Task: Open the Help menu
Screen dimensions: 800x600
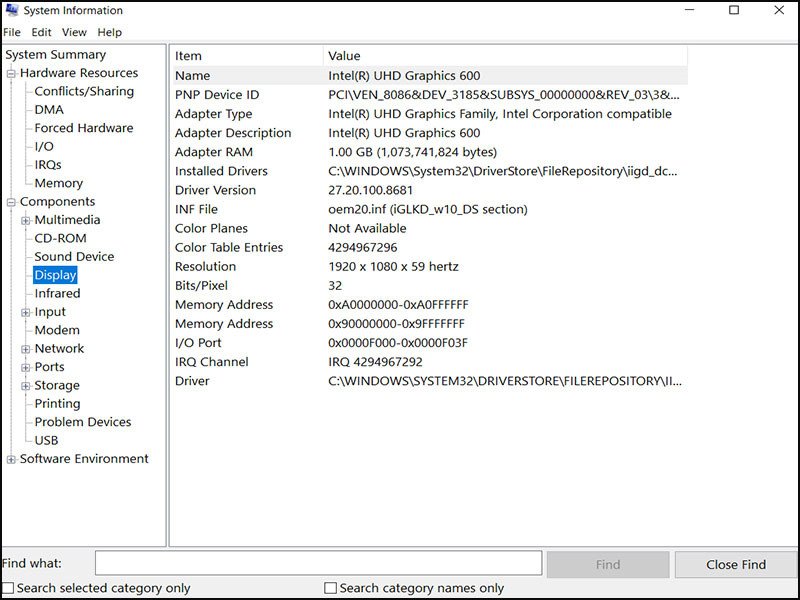Action: coord(110,32)
